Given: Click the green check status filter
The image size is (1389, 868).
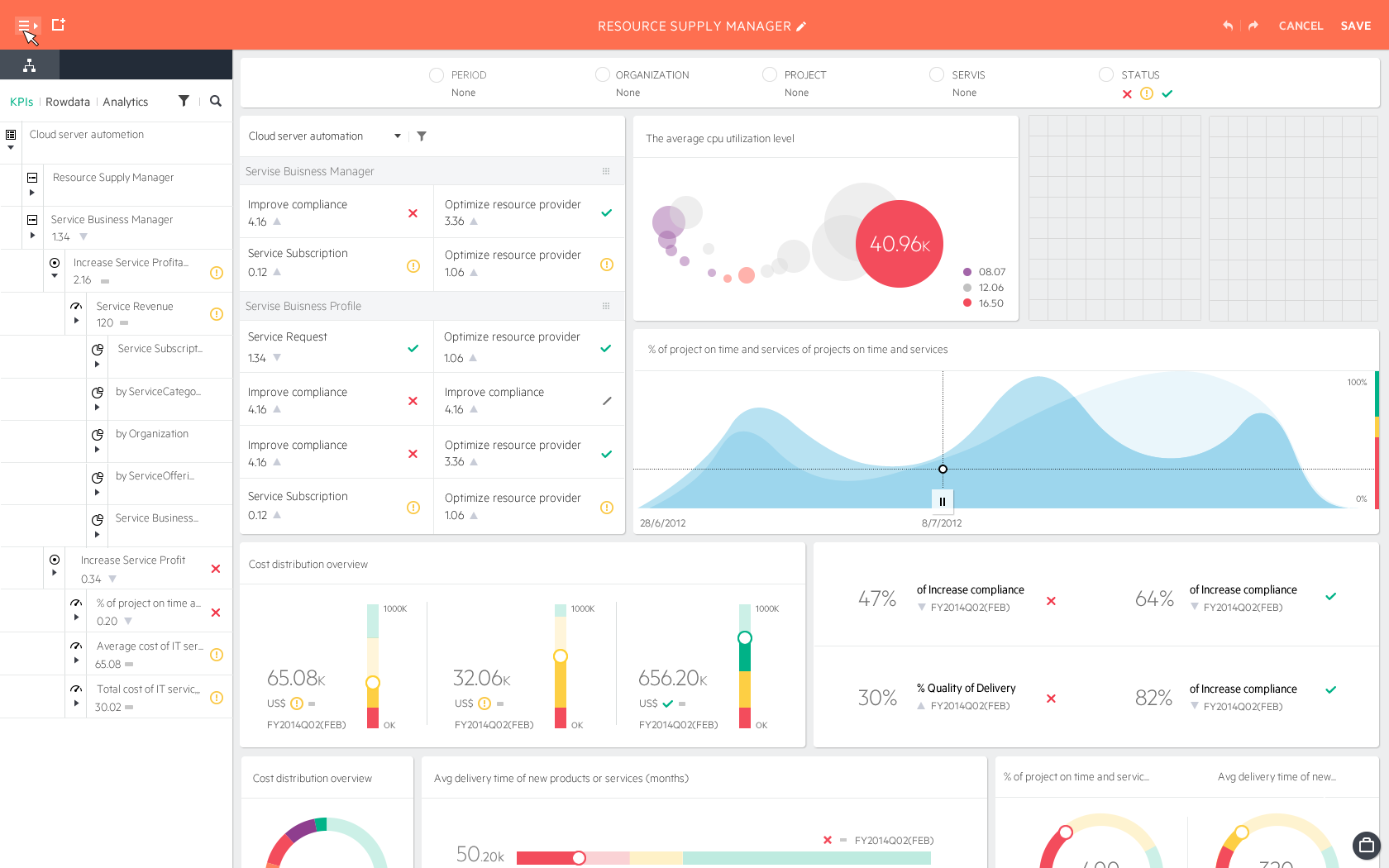Looking at the screenshot, I should pyautogui.click(x=1167, y=93).
